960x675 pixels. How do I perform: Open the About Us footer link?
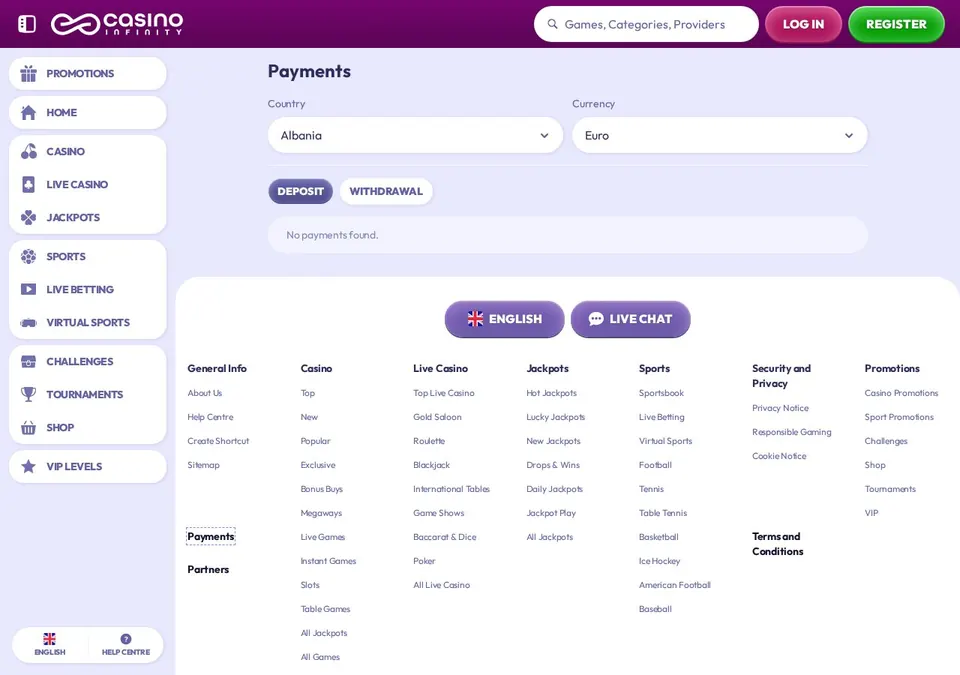click(x=204, y=393)
